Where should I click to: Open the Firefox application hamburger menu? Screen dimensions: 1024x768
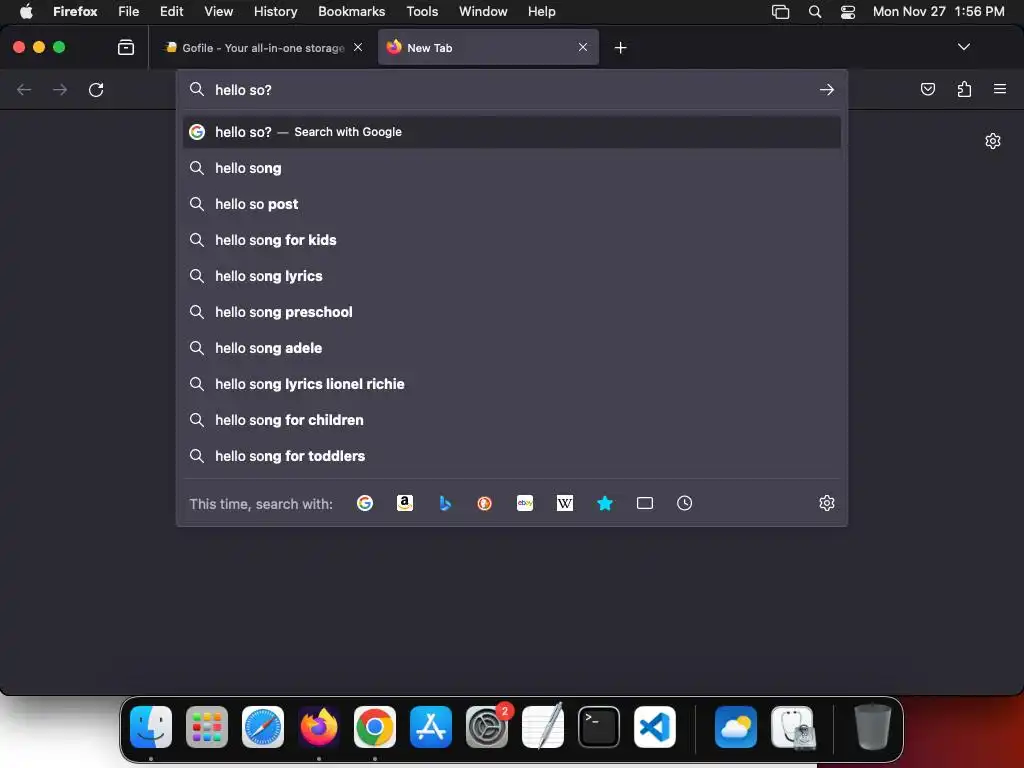point(1000,89)
